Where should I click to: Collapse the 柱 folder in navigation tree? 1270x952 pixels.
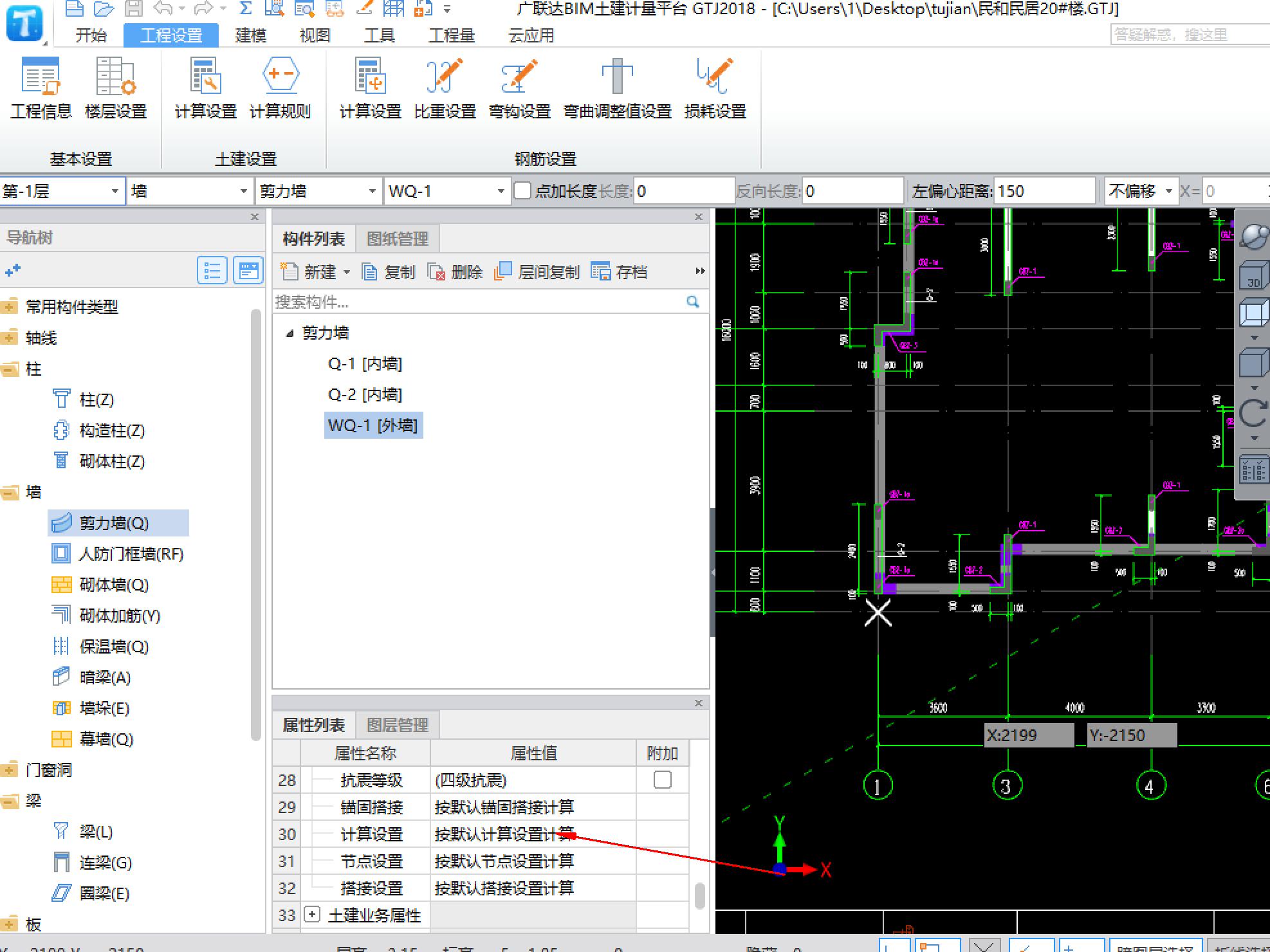pyautogui.click(x=9, y=369)
